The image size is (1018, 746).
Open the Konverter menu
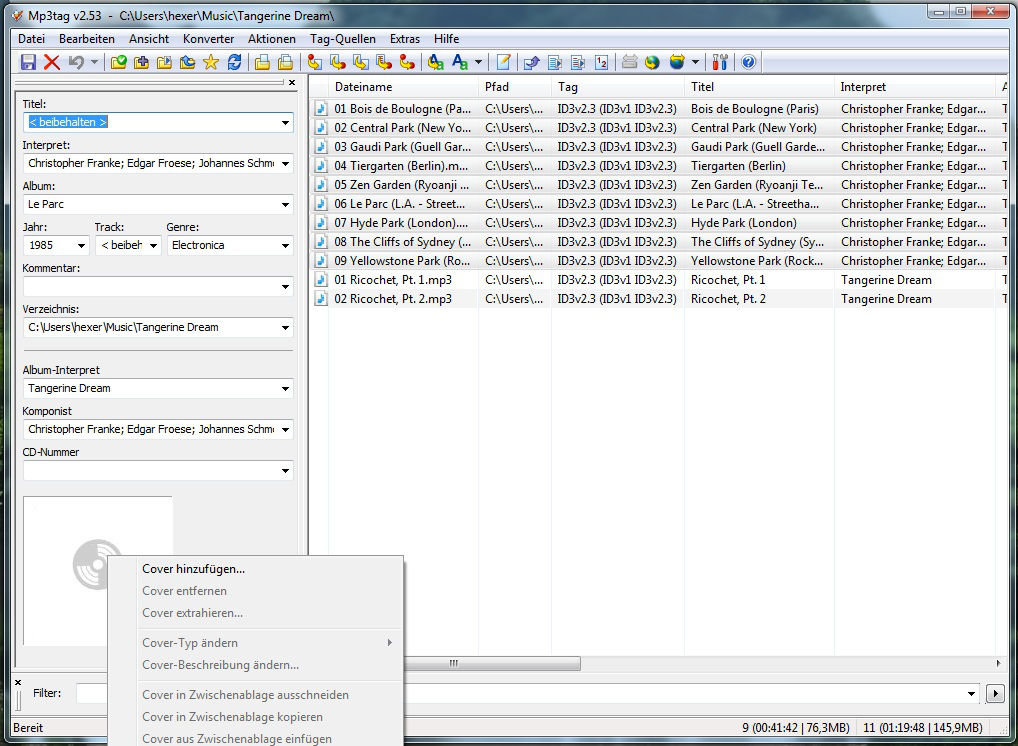208,39
